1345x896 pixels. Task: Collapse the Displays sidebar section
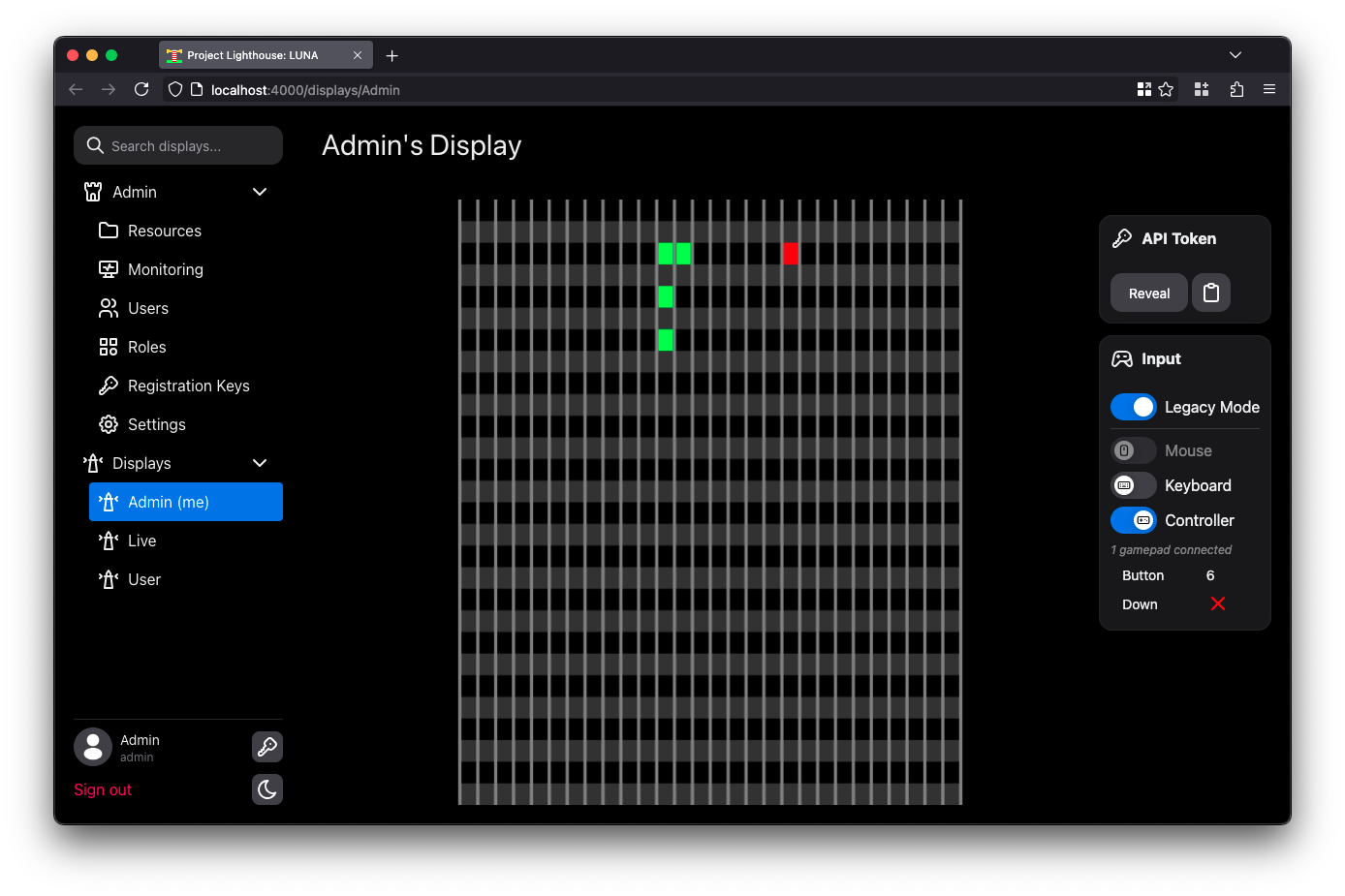point(260,463)
